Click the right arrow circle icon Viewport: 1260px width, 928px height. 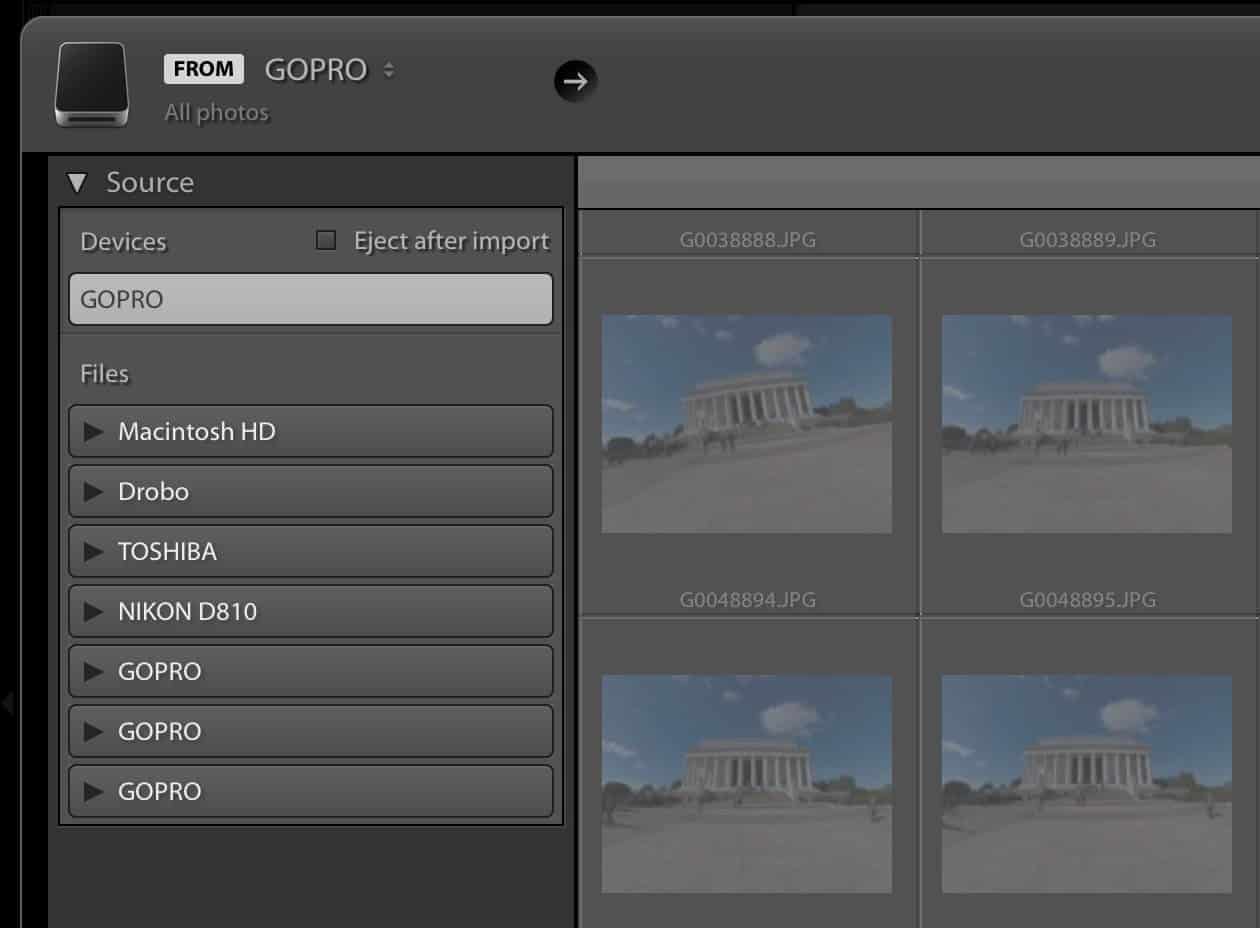575,81
